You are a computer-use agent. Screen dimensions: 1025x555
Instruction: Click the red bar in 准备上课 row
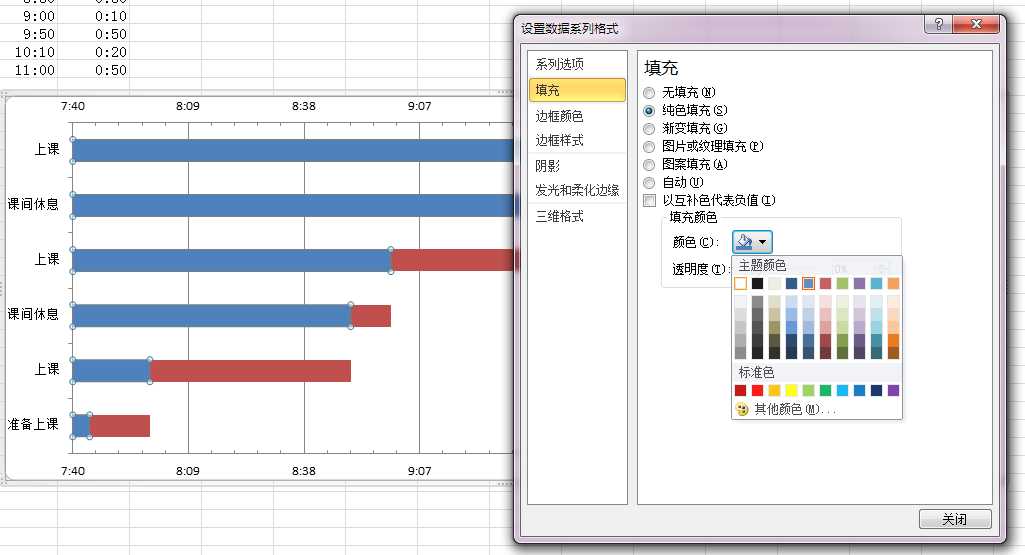(120, 426)
